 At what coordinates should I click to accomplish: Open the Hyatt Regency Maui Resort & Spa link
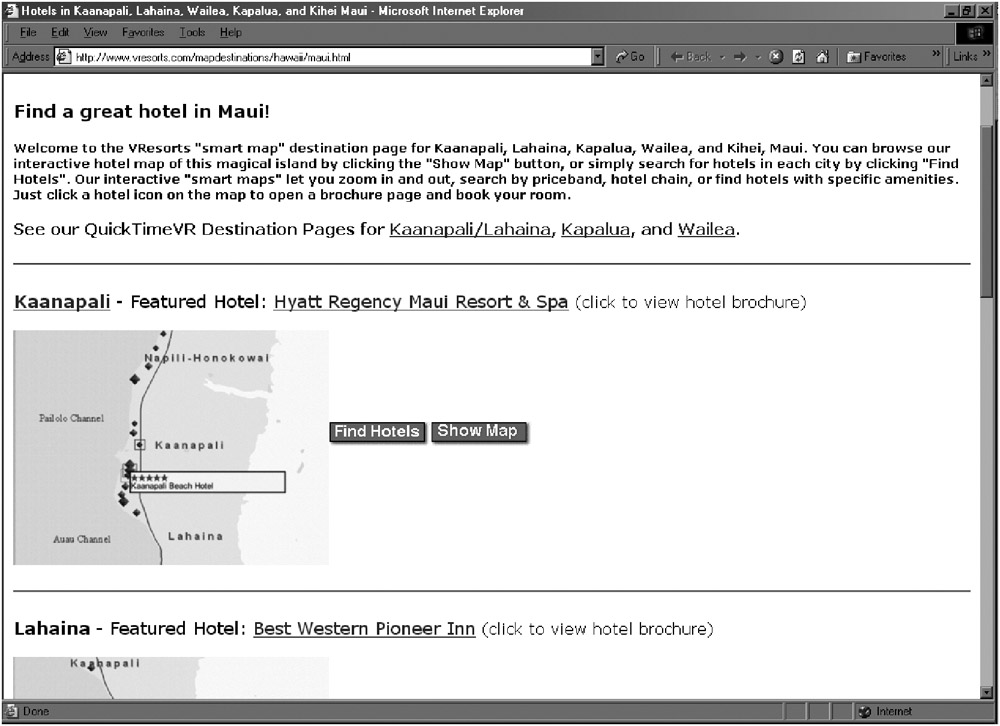click(x=421, y=302)
